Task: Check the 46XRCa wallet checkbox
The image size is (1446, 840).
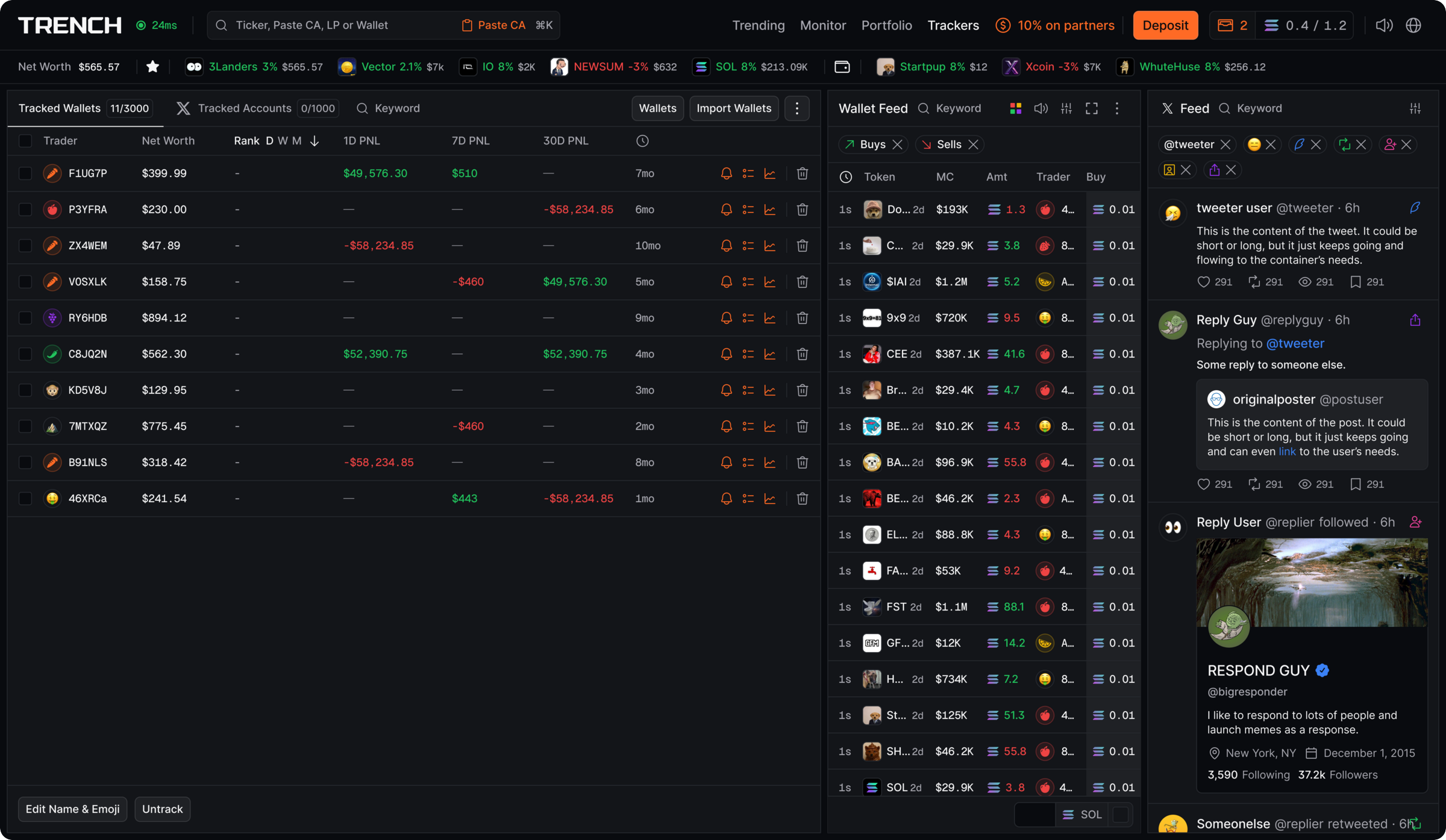Action: [x=25, y=499]
